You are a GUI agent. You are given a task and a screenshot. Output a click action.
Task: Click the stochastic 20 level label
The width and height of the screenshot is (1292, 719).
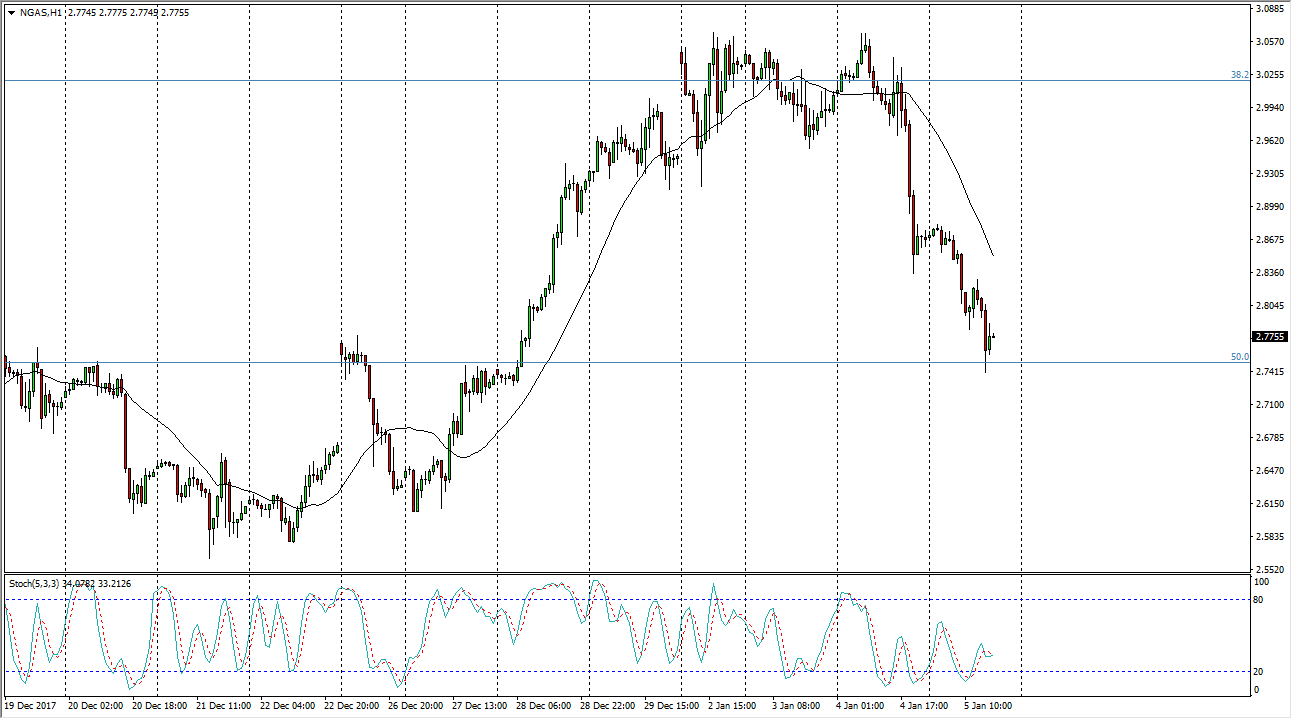click(x=1260, y=671)
